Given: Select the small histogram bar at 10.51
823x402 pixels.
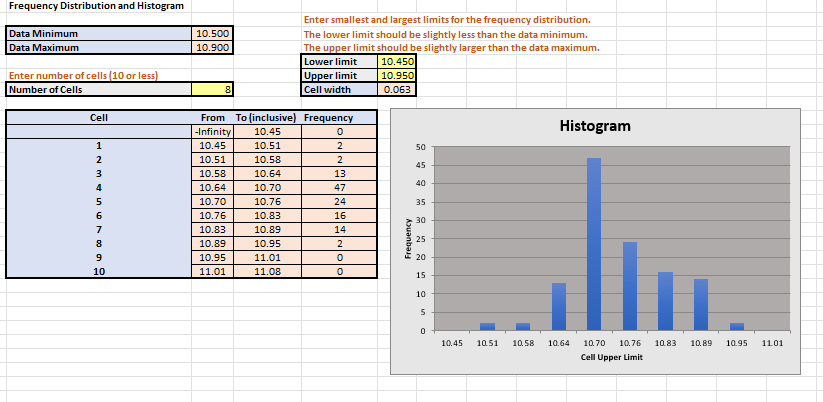Looking at the screenshot, I should pyautogui.click(x=487, y=327).
